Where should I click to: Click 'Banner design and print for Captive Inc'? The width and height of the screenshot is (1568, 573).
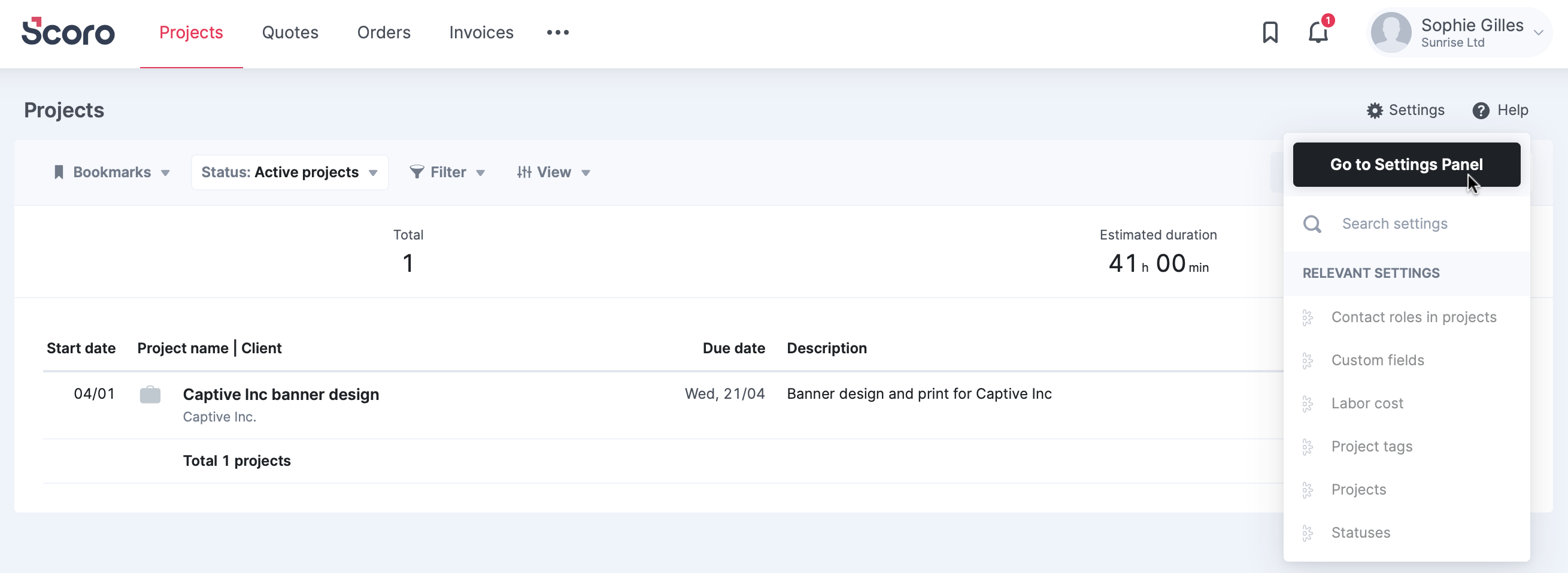(x=919, y=394)
